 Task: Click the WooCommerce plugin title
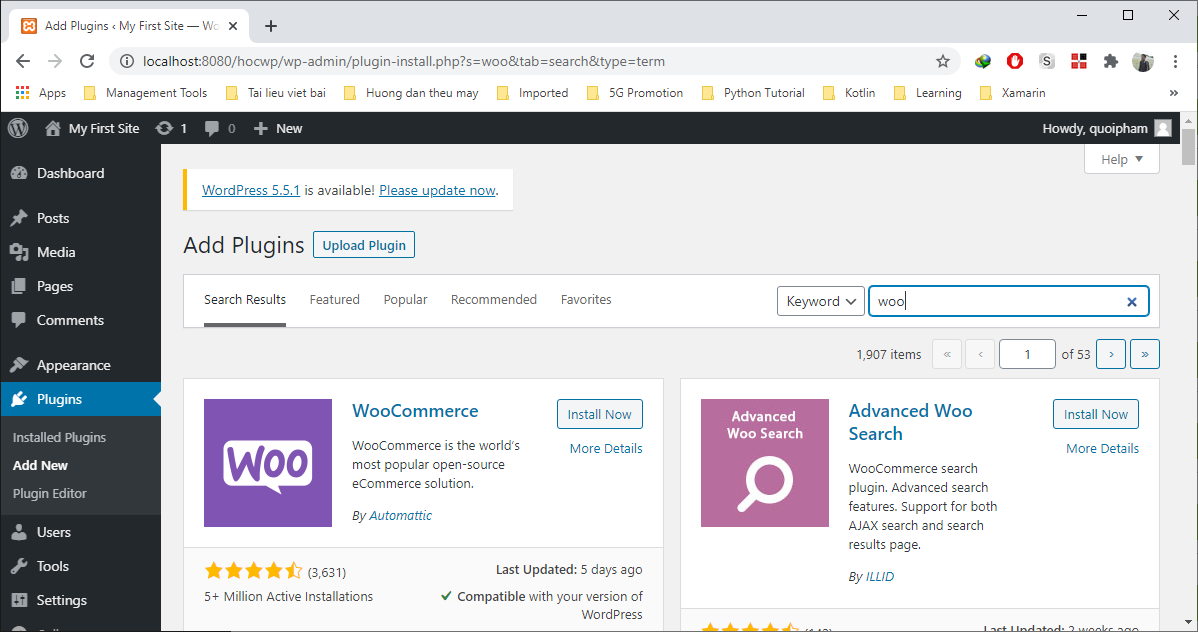coord(415,411)
